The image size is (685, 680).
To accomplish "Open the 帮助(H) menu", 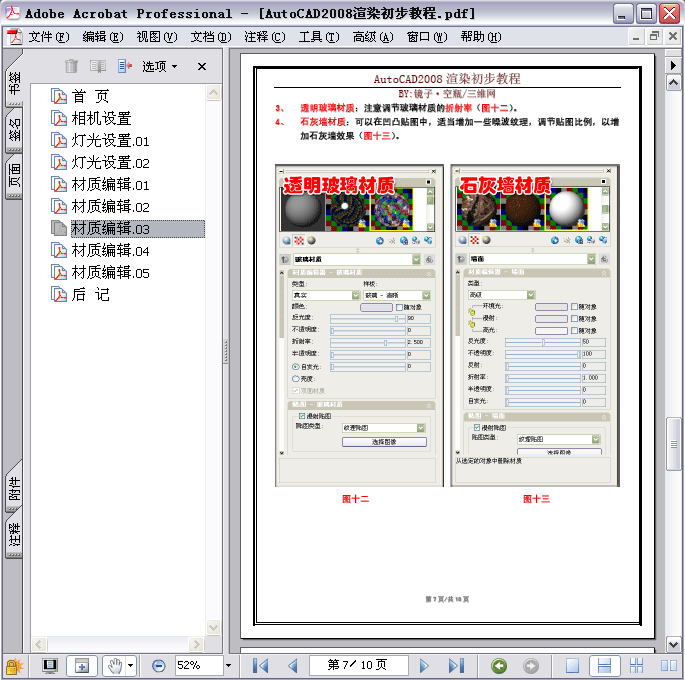I will click(x=481, y=37).
